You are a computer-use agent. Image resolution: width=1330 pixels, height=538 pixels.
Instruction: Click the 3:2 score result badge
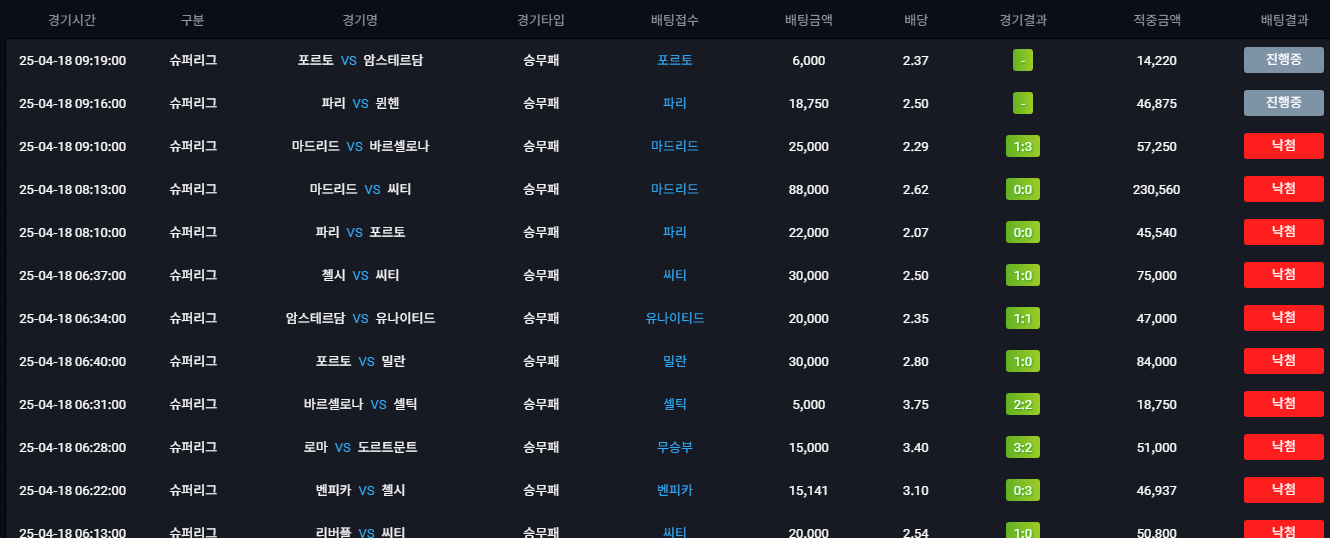click(x=1023, y=447)
